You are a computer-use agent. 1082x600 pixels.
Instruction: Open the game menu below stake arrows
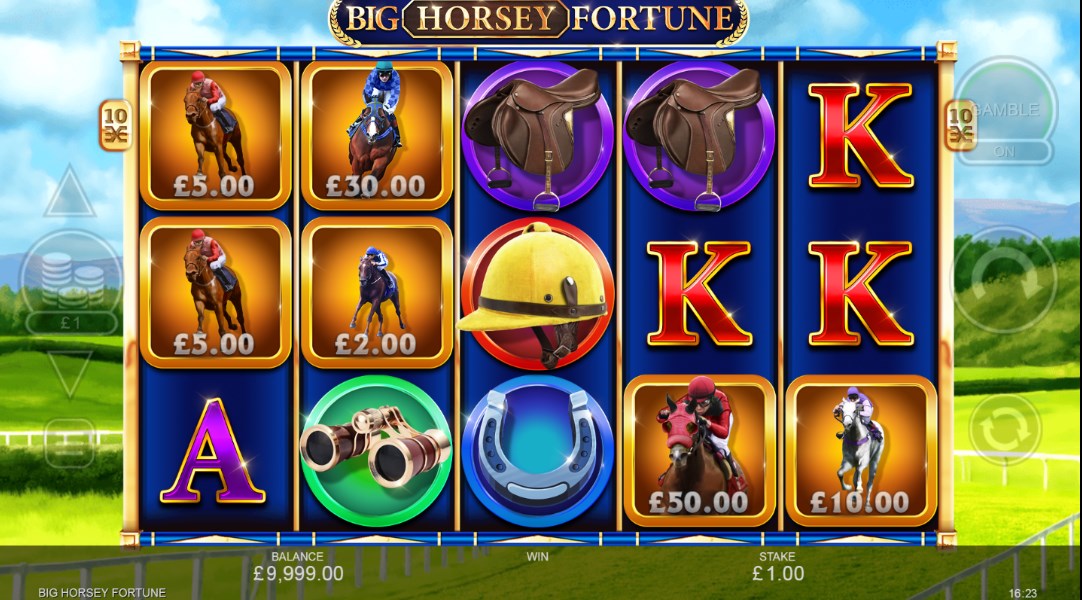click(70, 443)
